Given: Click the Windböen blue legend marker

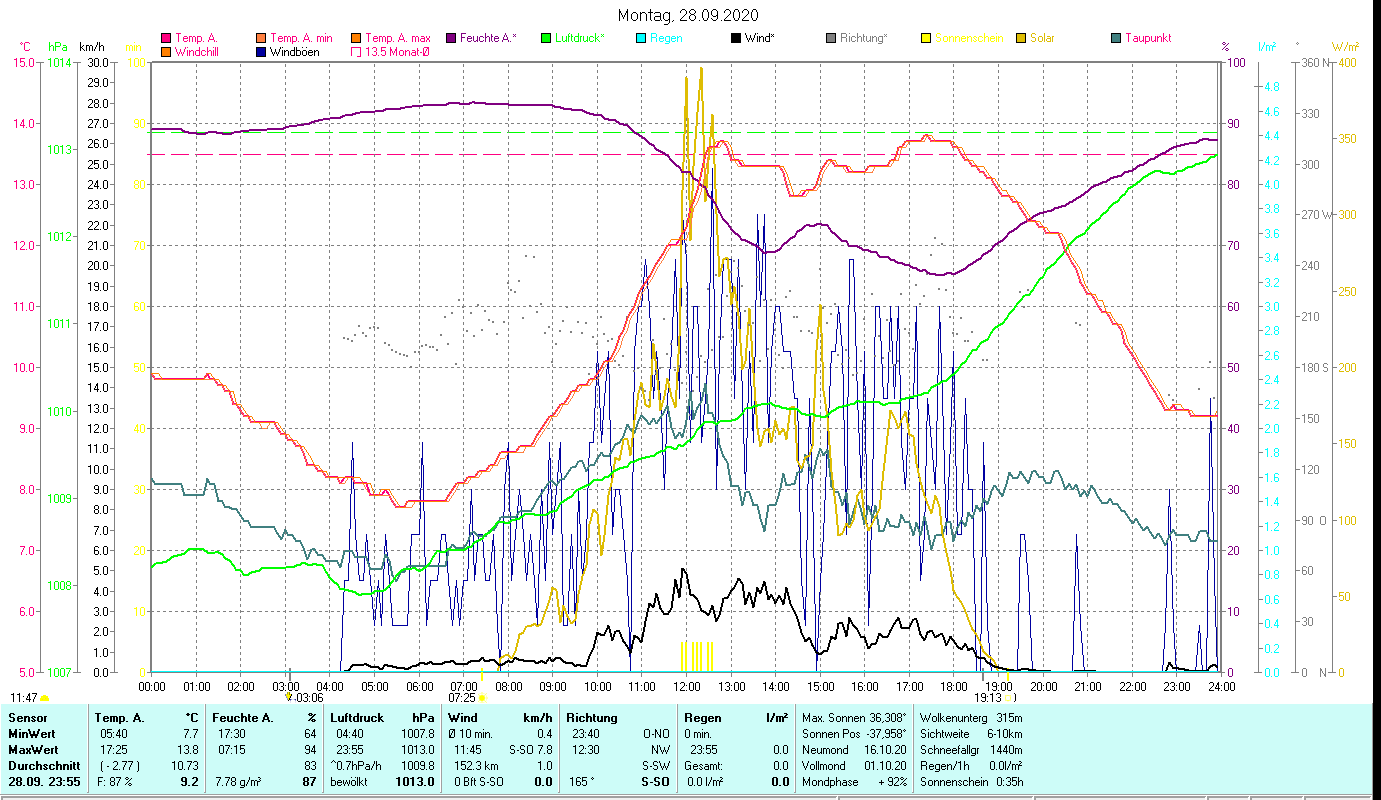Looking at the screenshot, I should (x=261, y=52).
